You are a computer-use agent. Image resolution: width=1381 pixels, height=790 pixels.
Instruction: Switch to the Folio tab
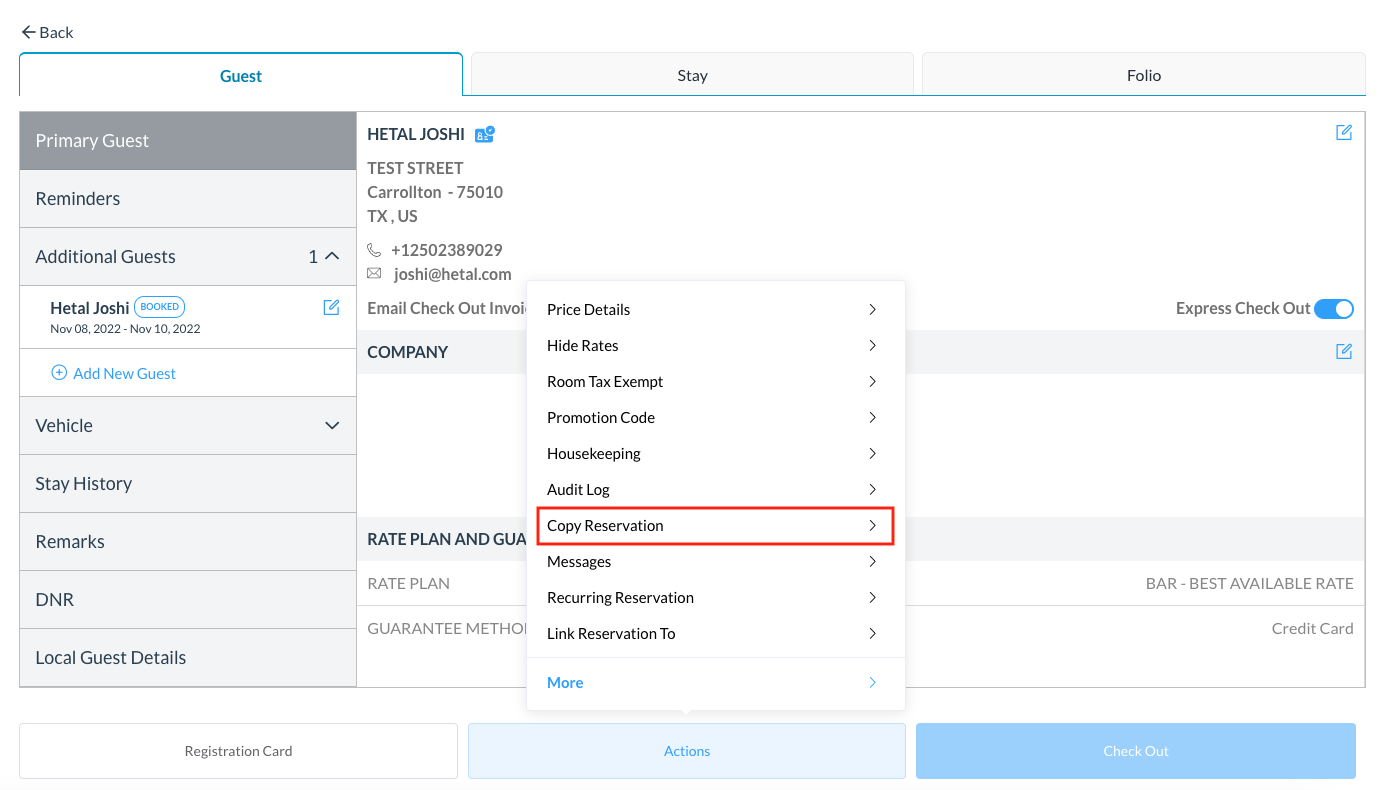click(1143, 75)
